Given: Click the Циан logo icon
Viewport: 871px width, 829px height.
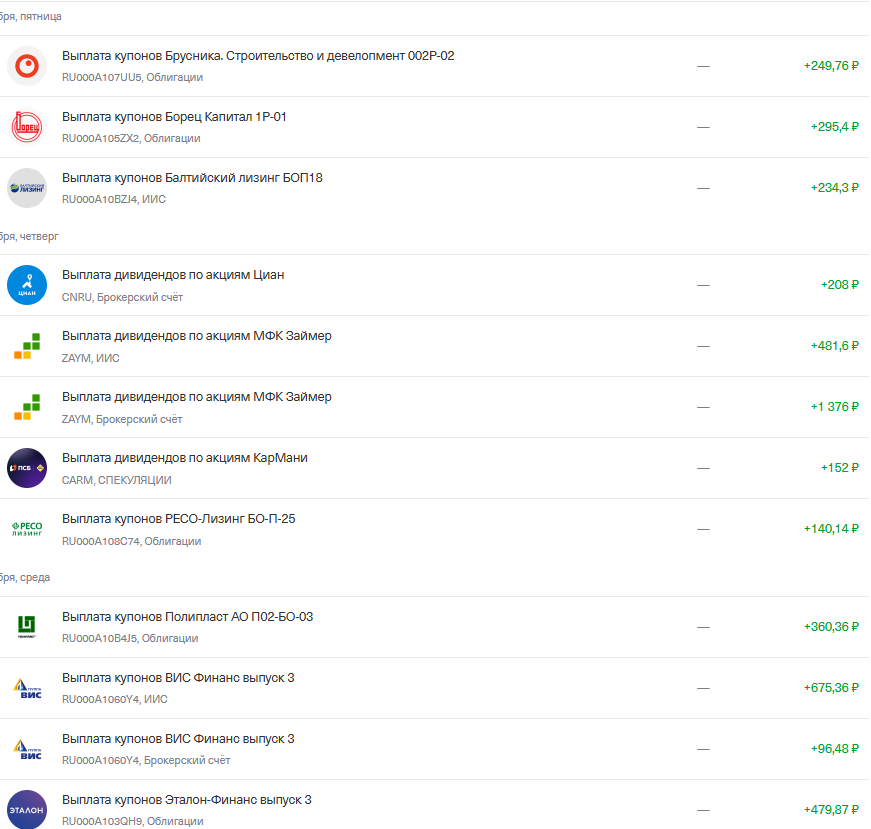Looking at the screenshot, I should click(27, 285).
